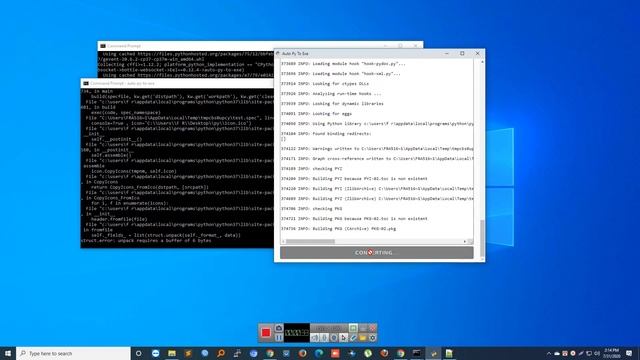Viewport: 640px width, 360px height.
Task: Show hidden system tray icons chevron
Action: [549, 353]
